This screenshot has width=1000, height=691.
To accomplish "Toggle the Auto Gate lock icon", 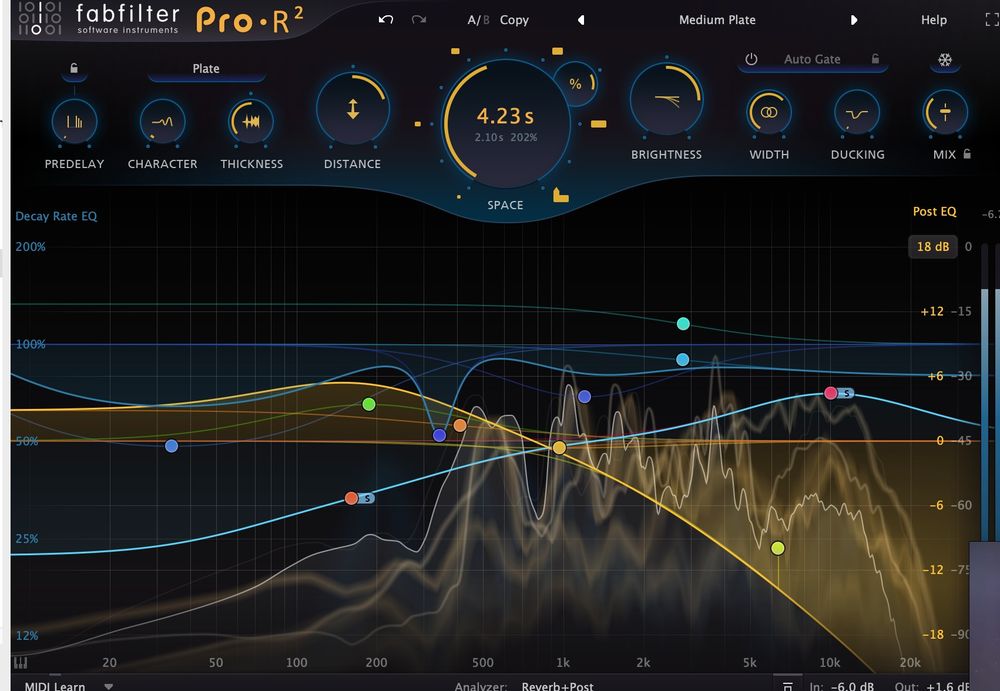I will [876, 59].
